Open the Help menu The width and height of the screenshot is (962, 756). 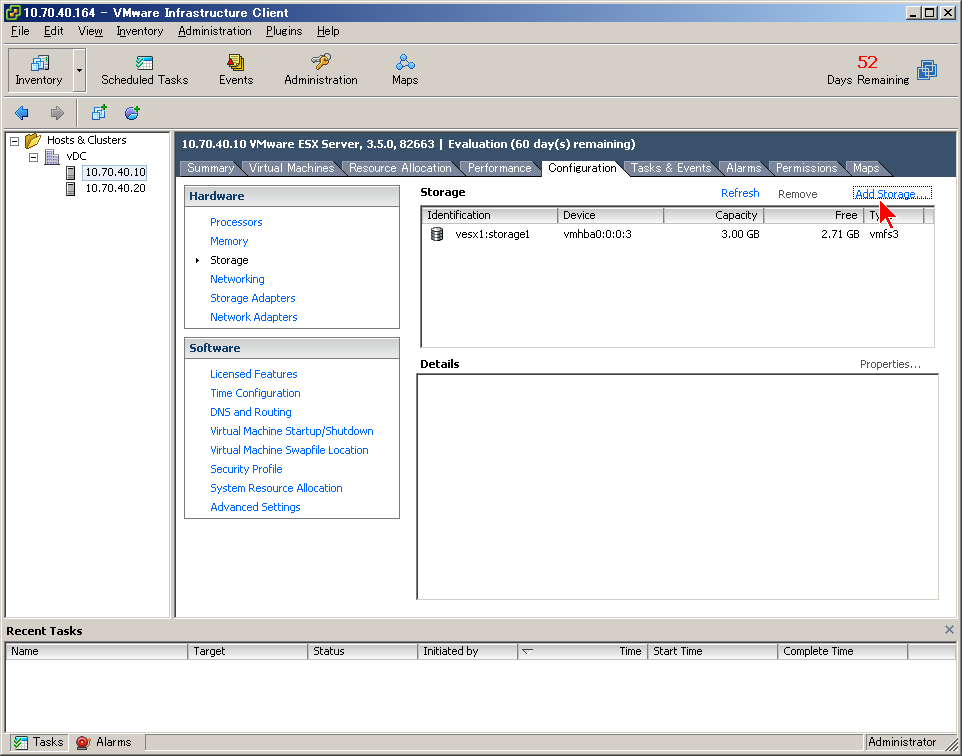pyautogui.click(x=328, y=31)
